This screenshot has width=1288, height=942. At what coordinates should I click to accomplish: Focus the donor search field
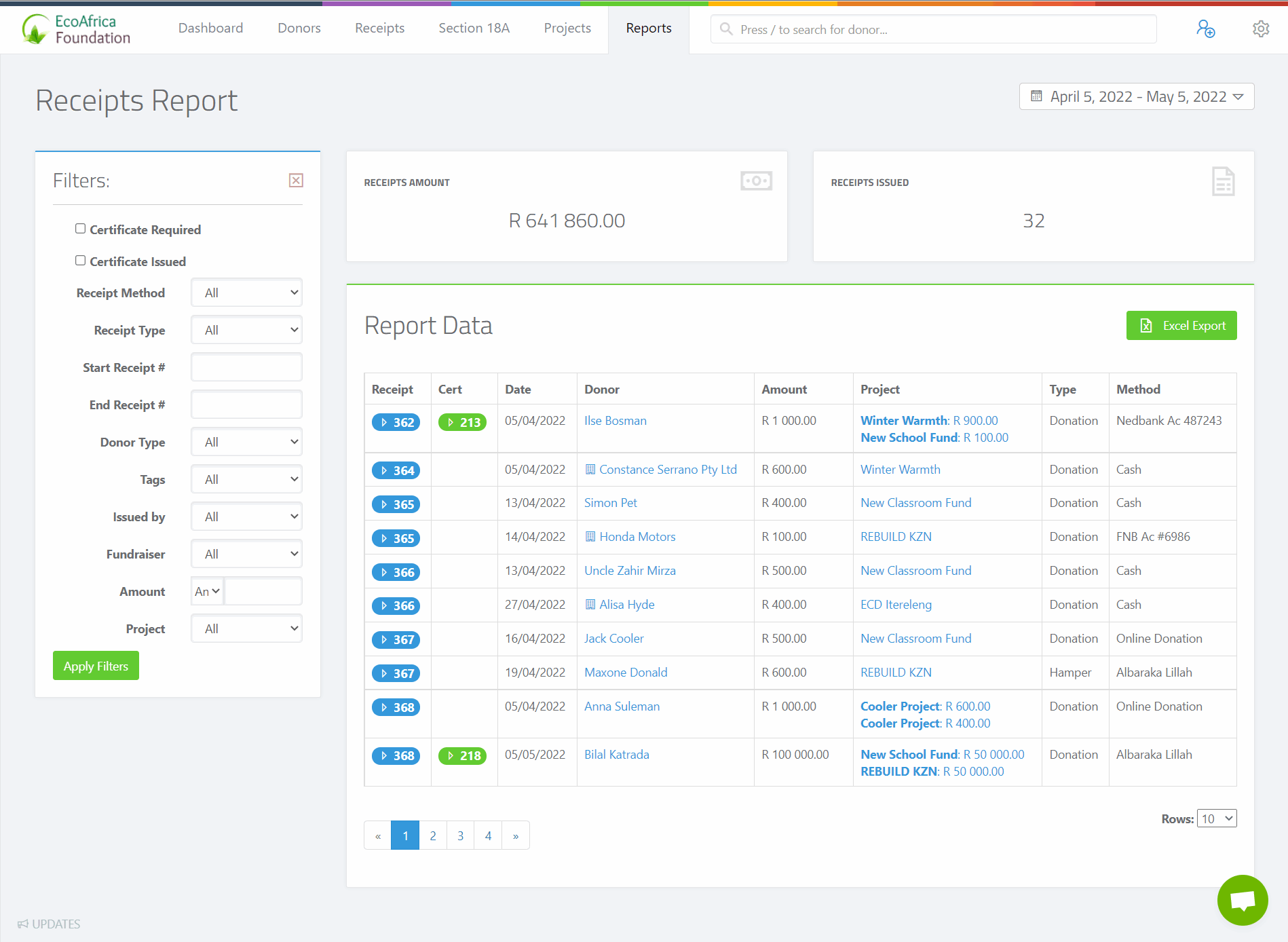tap(934, 29)
